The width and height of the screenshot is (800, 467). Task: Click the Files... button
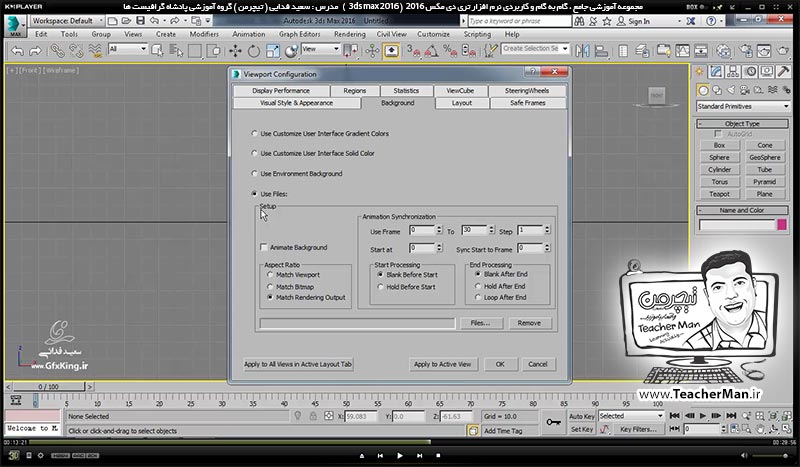[x=480, y=323]
